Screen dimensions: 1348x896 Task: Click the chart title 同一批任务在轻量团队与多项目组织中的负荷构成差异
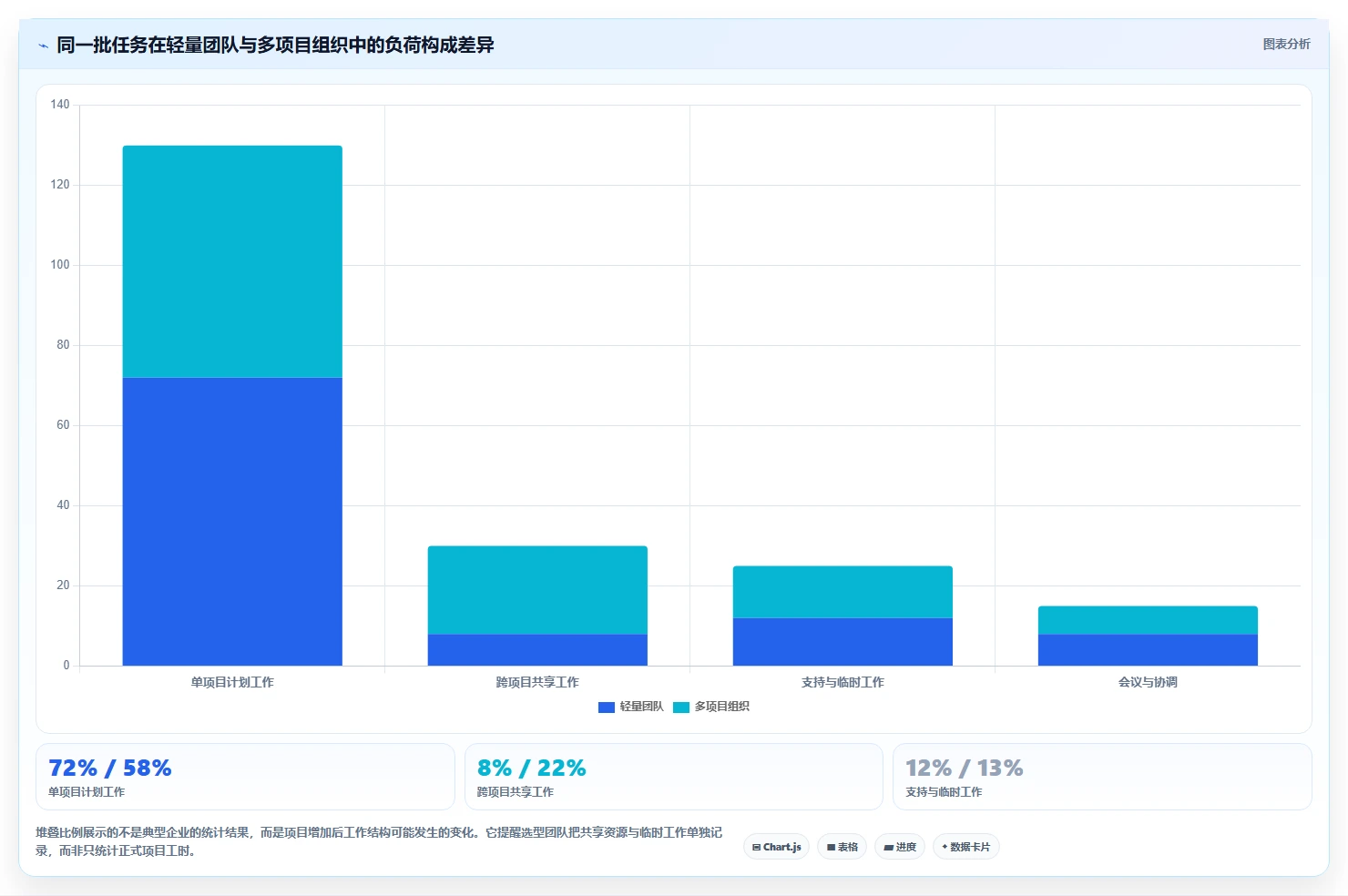click(x=275, y=45)
